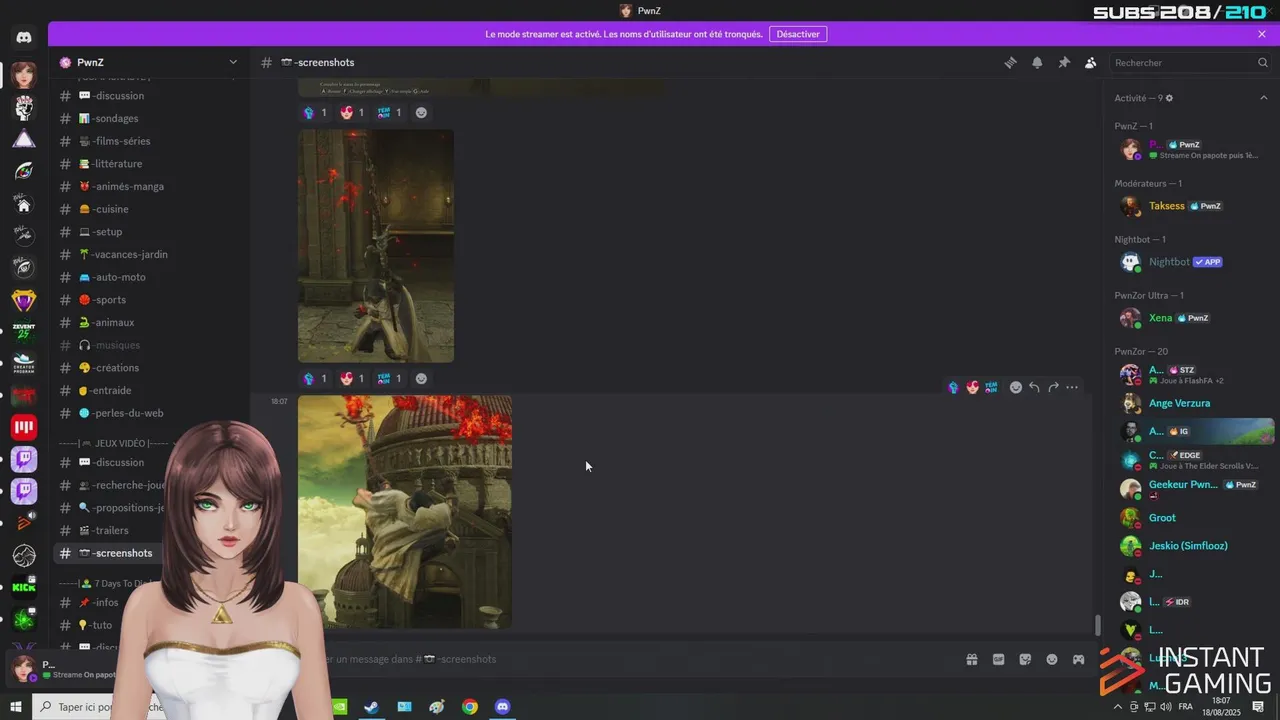Open Steam from the taskbar
The width and height of the screenshot is (1280, 720).
coord(371,707)
